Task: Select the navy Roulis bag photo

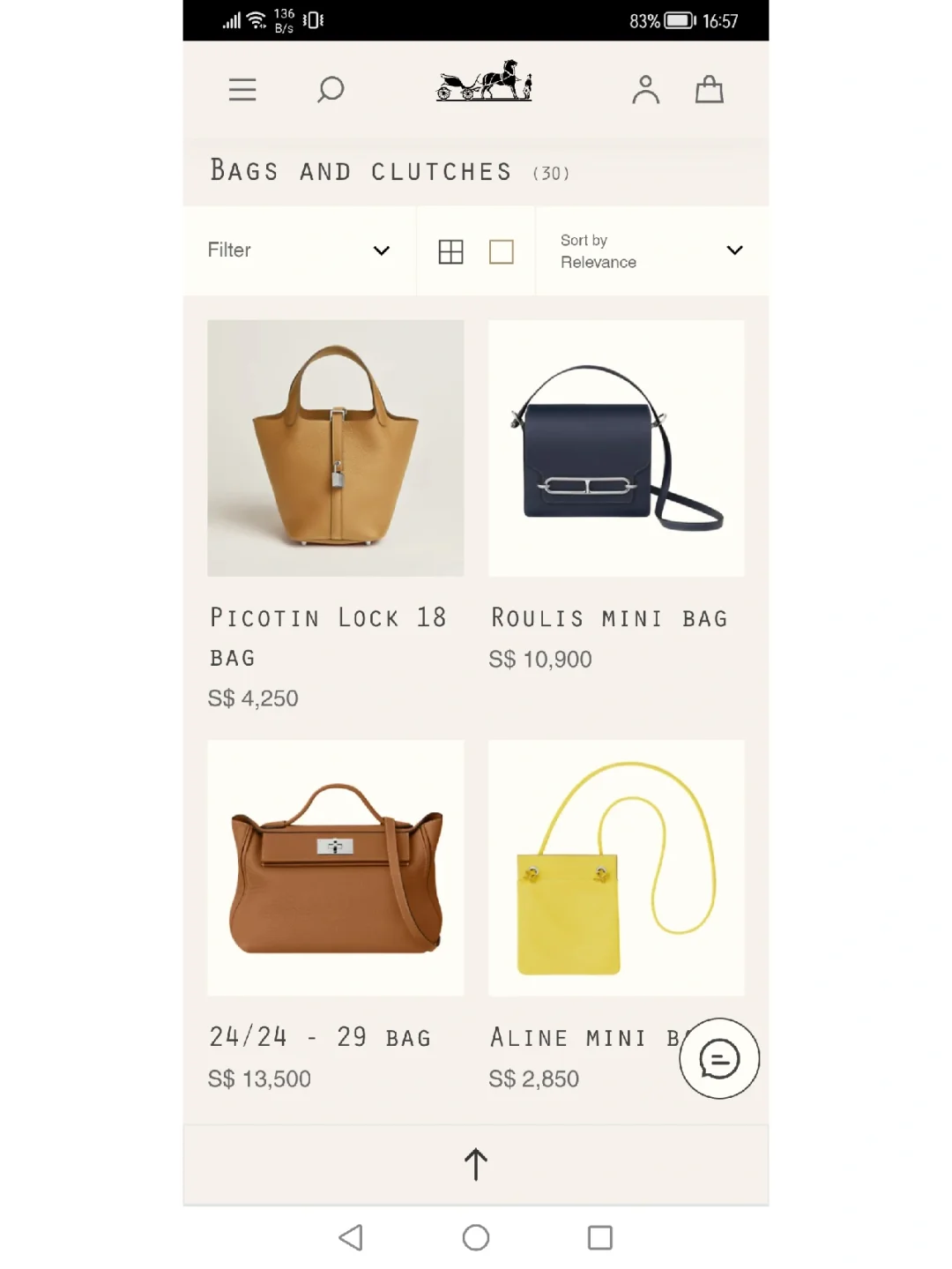Action: (x=616, y=448)
